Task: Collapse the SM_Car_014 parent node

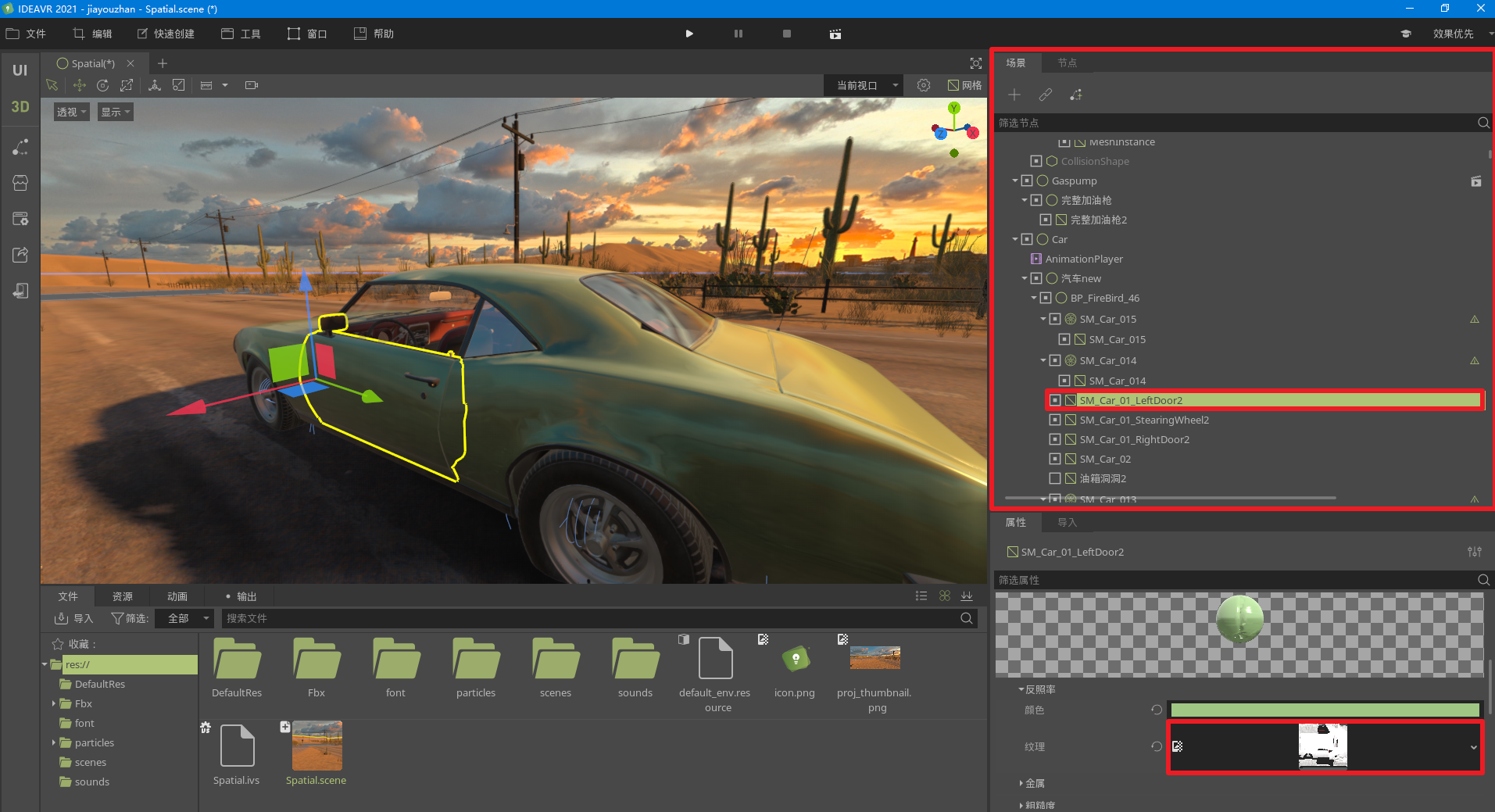Action: [x=1043, y=361]
